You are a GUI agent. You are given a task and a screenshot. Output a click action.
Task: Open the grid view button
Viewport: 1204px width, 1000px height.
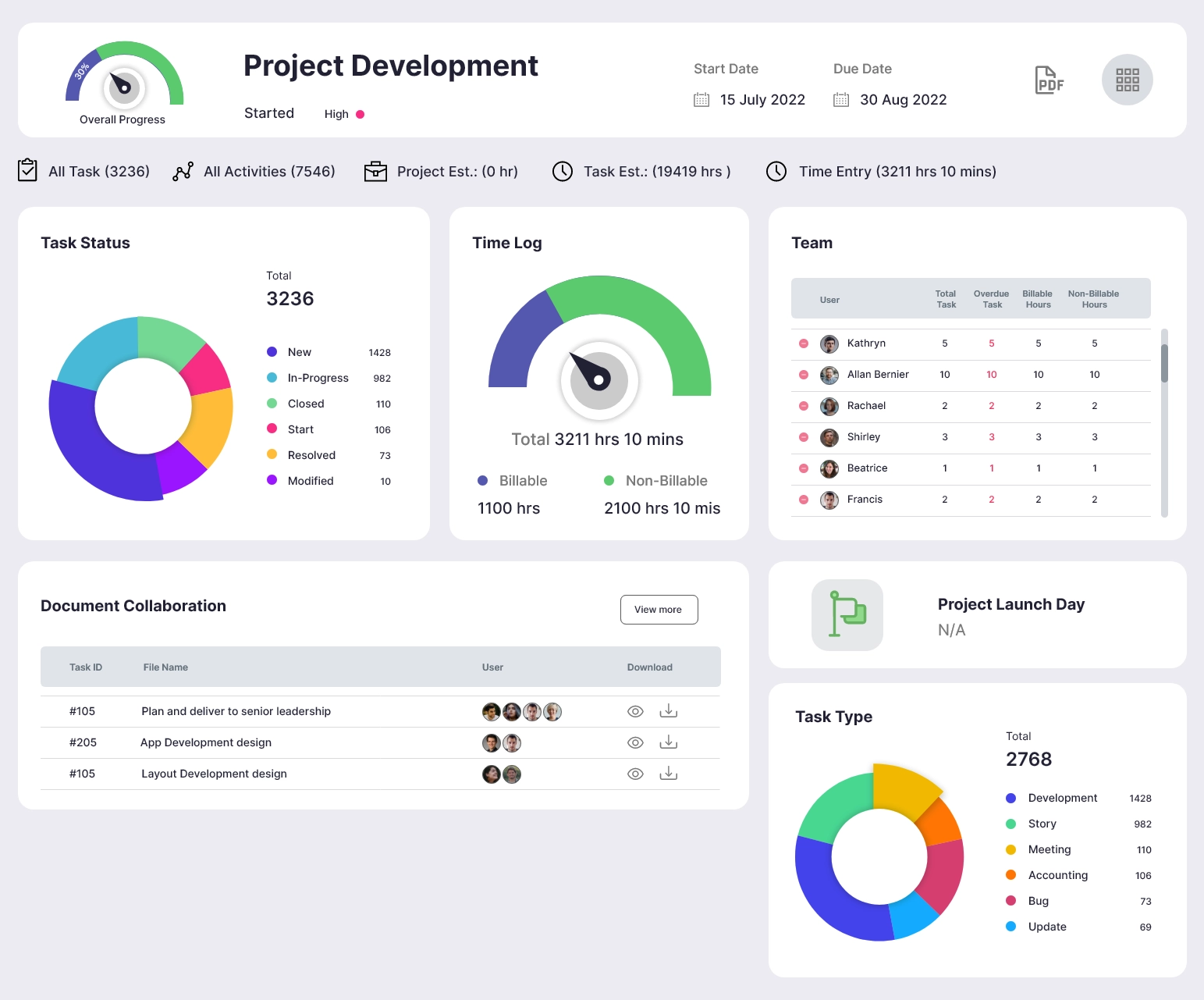[x=1128, y=80]
